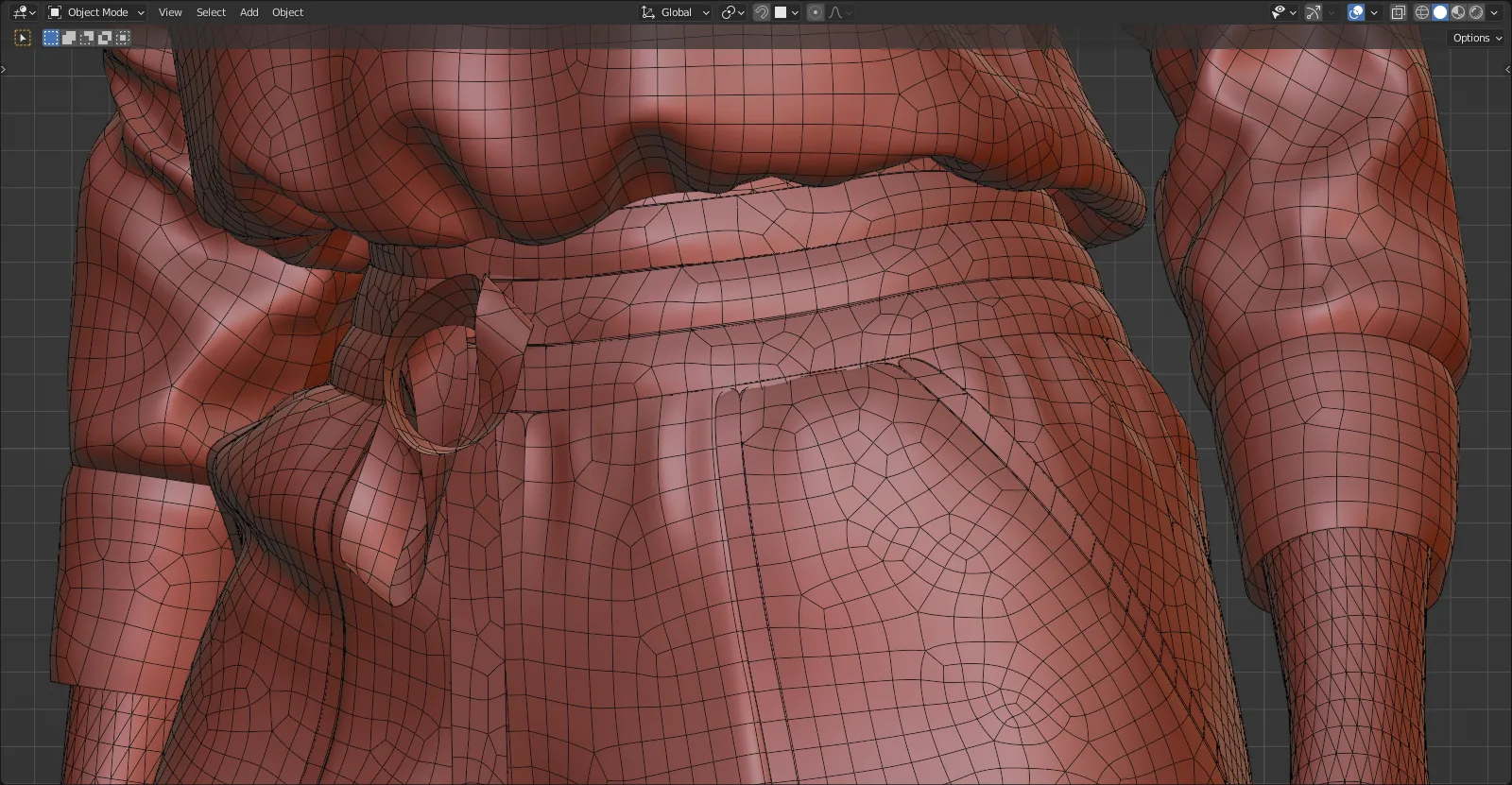Open the Global transform orientation dropdown

(676, 12)
